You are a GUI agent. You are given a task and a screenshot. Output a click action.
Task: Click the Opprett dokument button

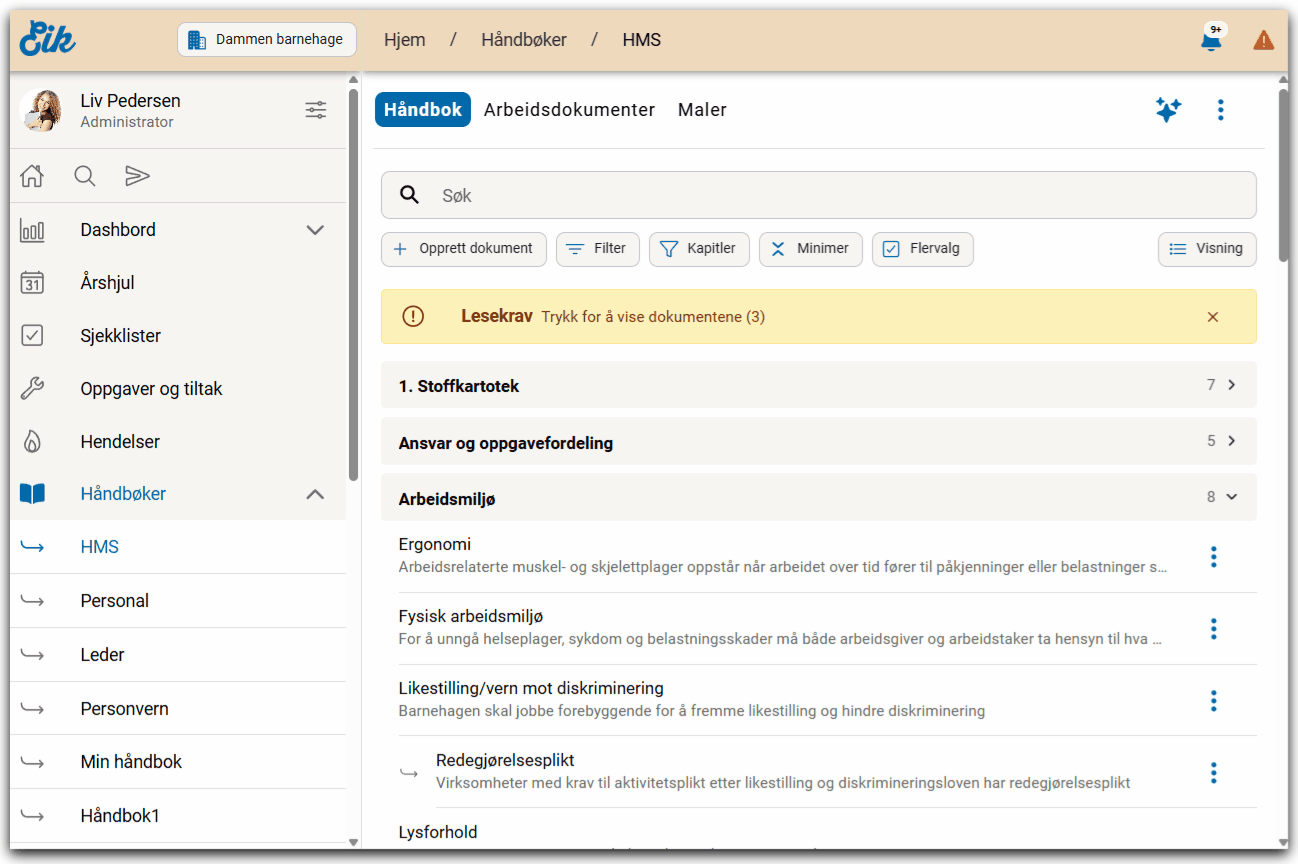coord(464,249)
